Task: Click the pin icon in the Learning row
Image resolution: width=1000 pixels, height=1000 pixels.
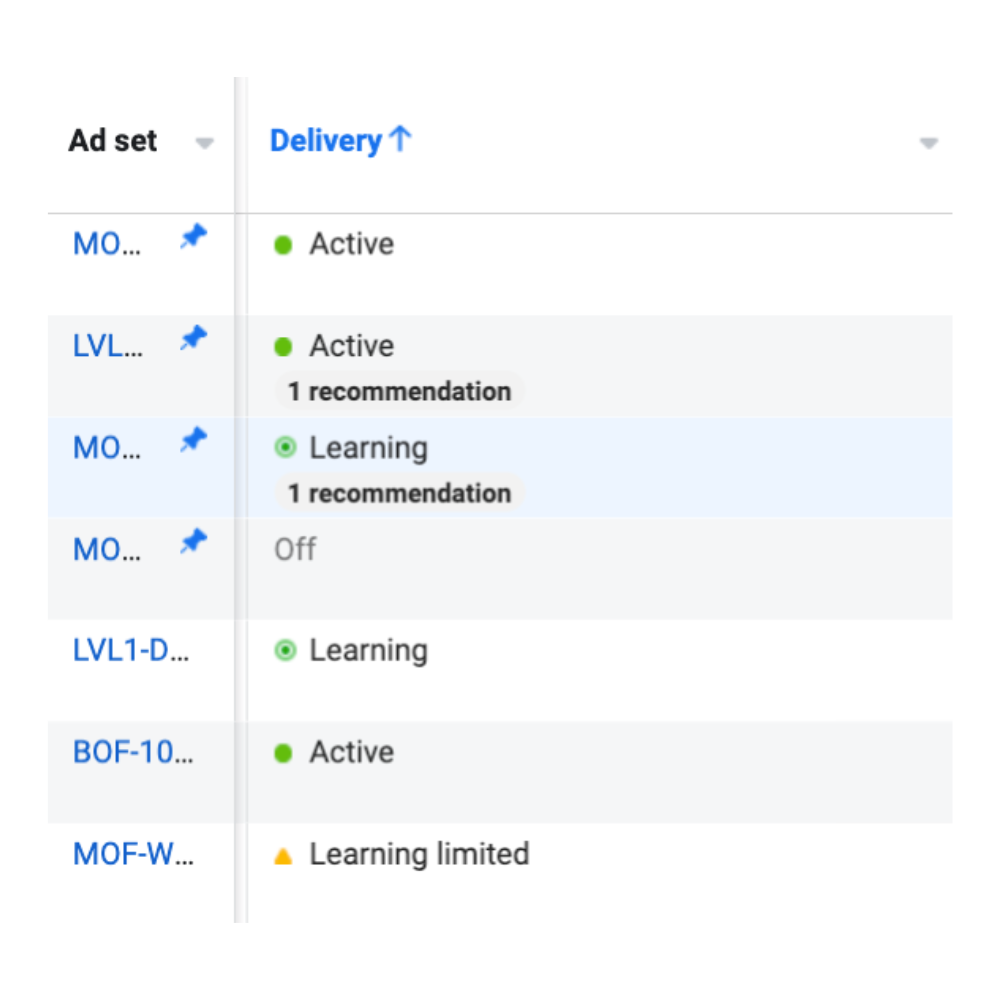Action: [x=193, y=439]
